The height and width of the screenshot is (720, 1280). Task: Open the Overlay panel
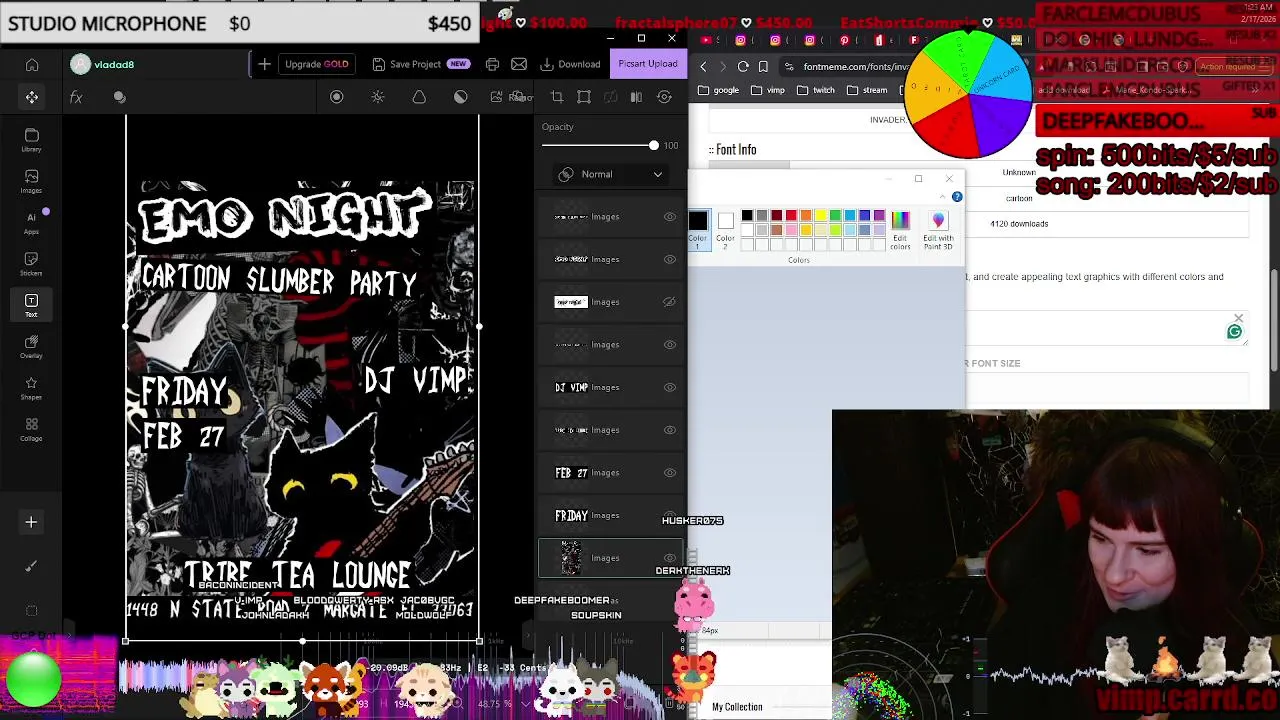tap(31, 347)
